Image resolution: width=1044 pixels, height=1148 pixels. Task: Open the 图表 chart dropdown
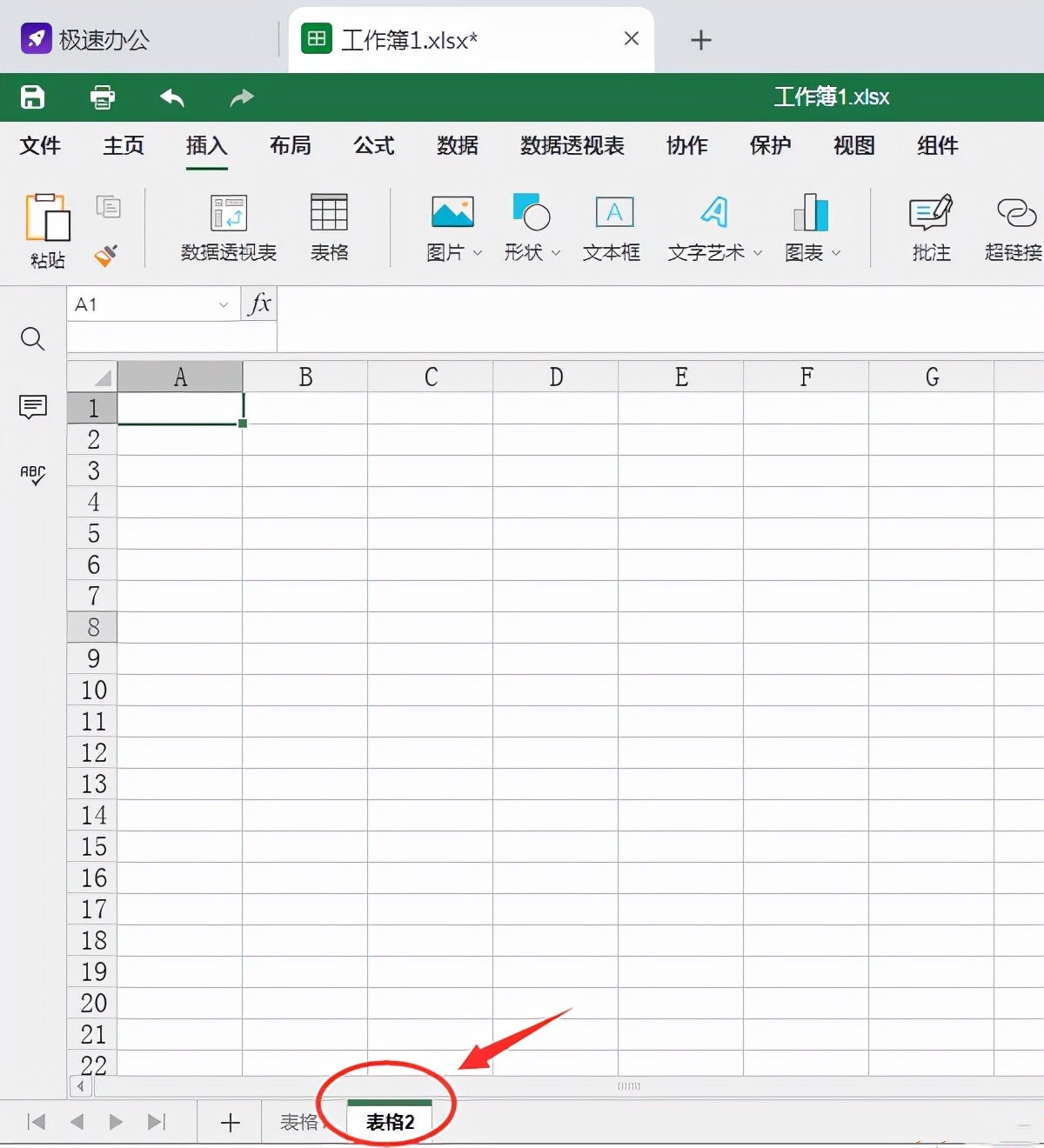coord(836,253)
